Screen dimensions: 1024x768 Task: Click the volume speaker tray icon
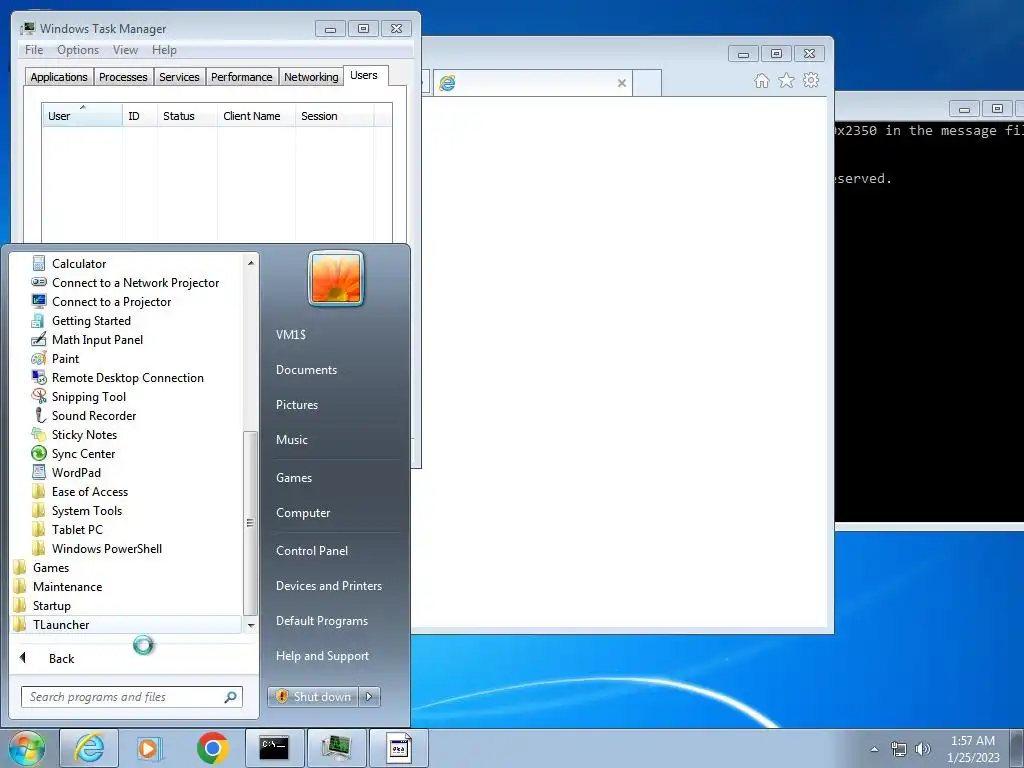coord(922,749)
